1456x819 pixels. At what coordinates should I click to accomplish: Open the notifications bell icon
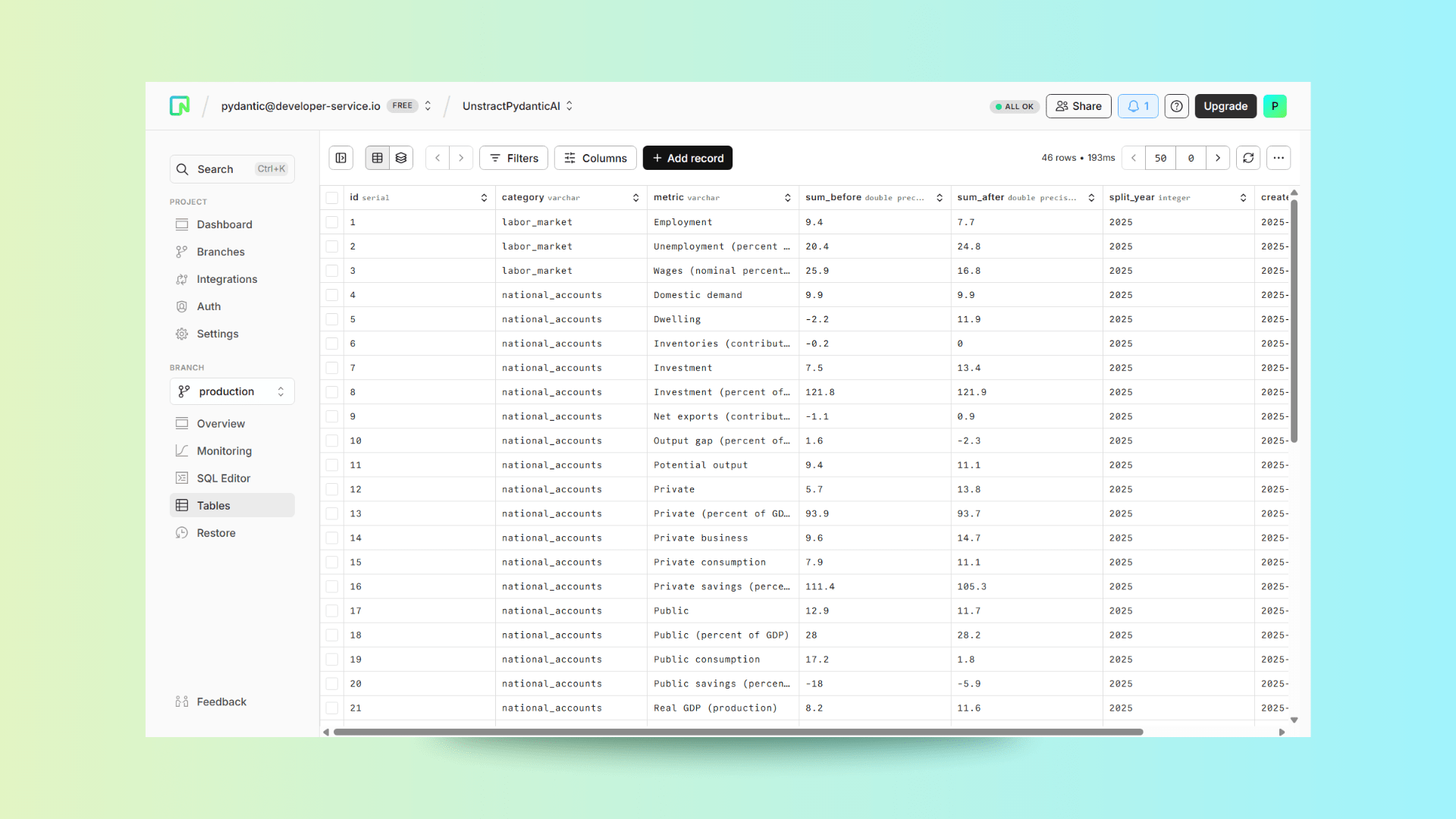[1137, 106]
